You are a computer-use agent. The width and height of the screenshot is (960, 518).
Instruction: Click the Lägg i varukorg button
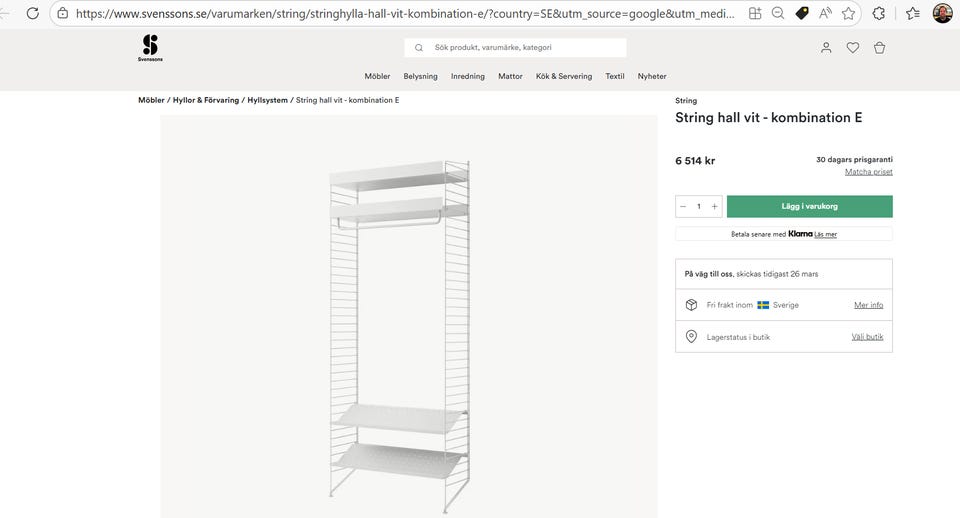click(809, 207)
